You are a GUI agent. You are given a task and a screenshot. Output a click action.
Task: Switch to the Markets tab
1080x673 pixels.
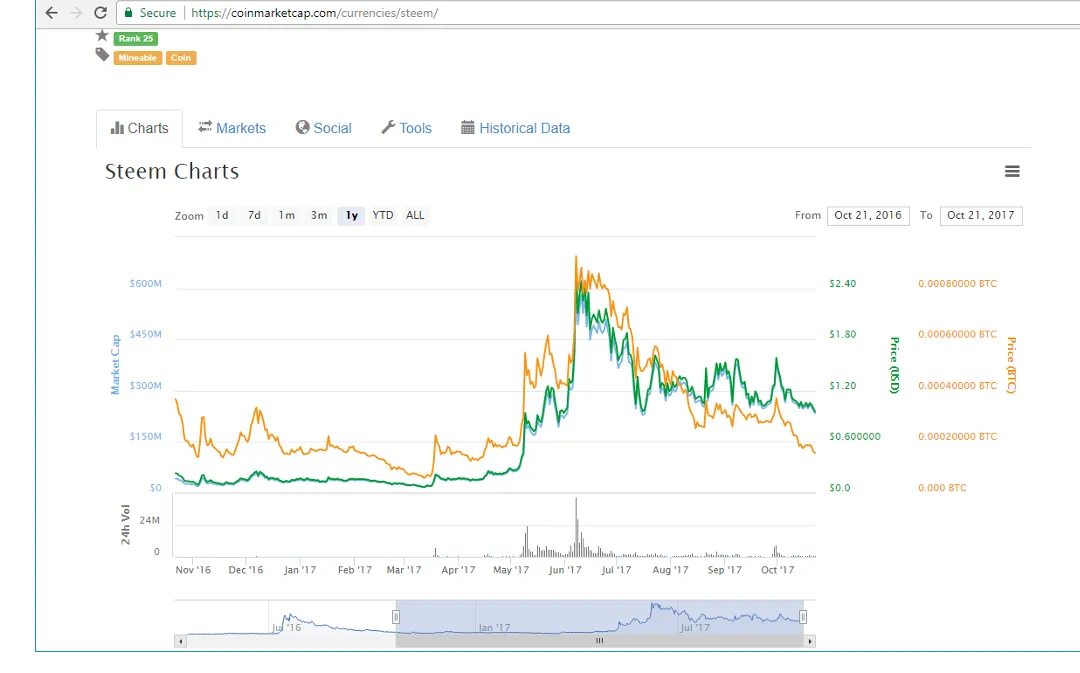(232, 128)
